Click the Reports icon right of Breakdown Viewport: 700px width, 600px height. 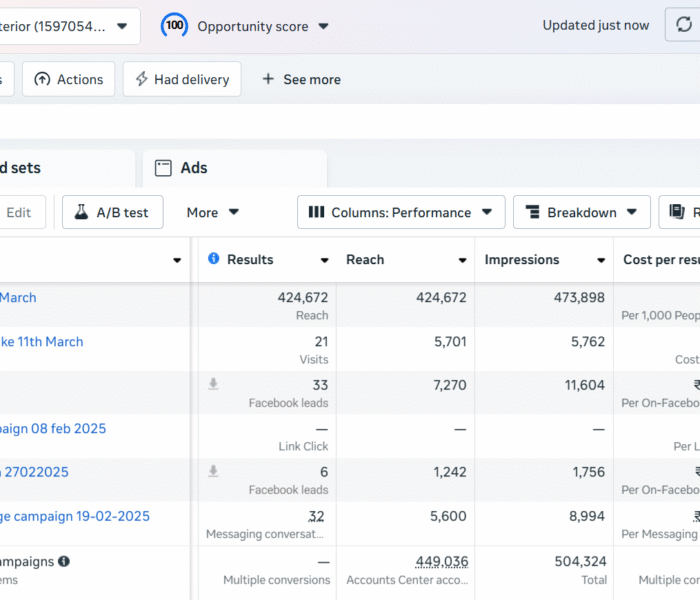pyautogui.click(x=677, y=212)
